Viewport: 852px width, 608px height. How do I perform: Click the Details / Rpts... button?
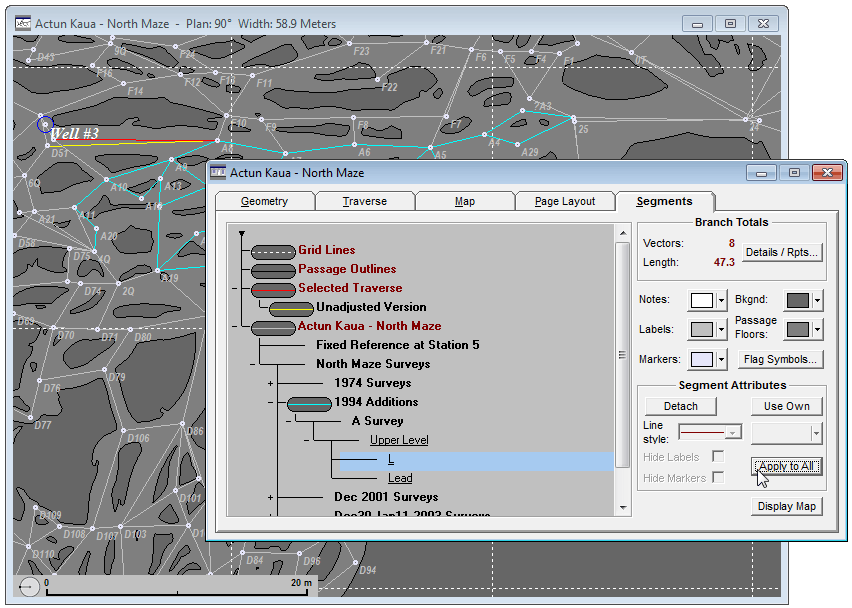coord(781,253)
